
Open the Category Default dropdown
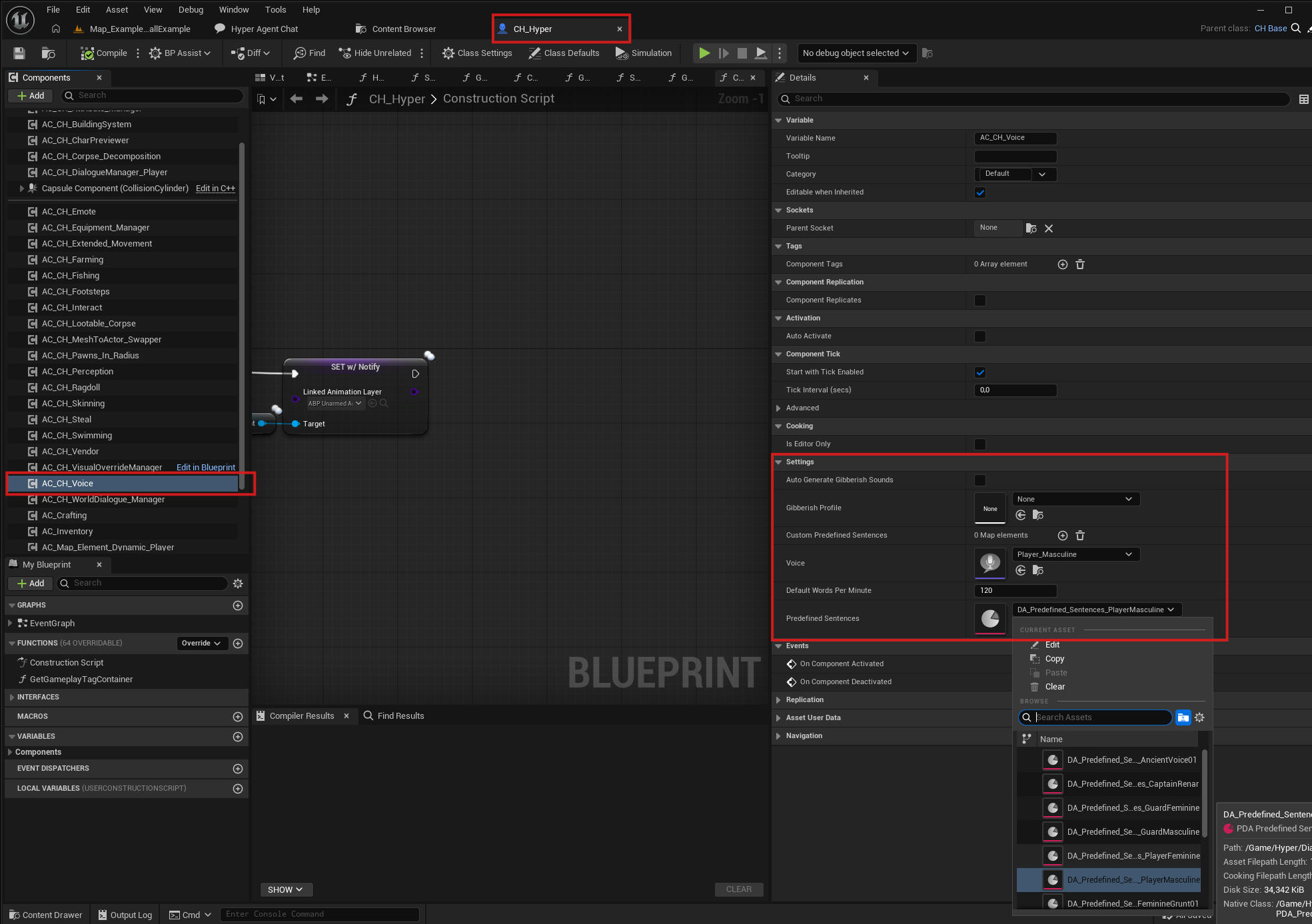(1015, 174)
